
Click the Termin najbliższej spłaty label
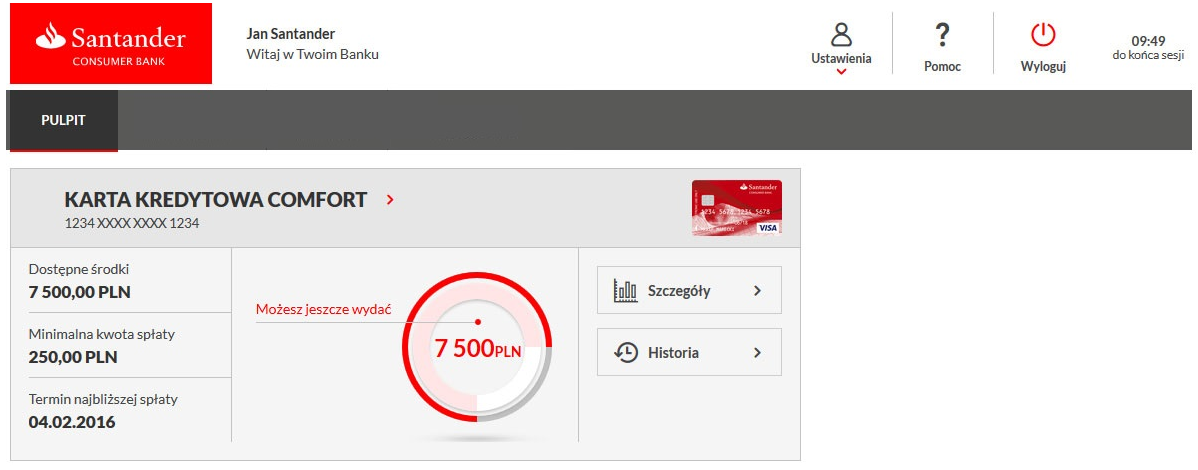103,399
